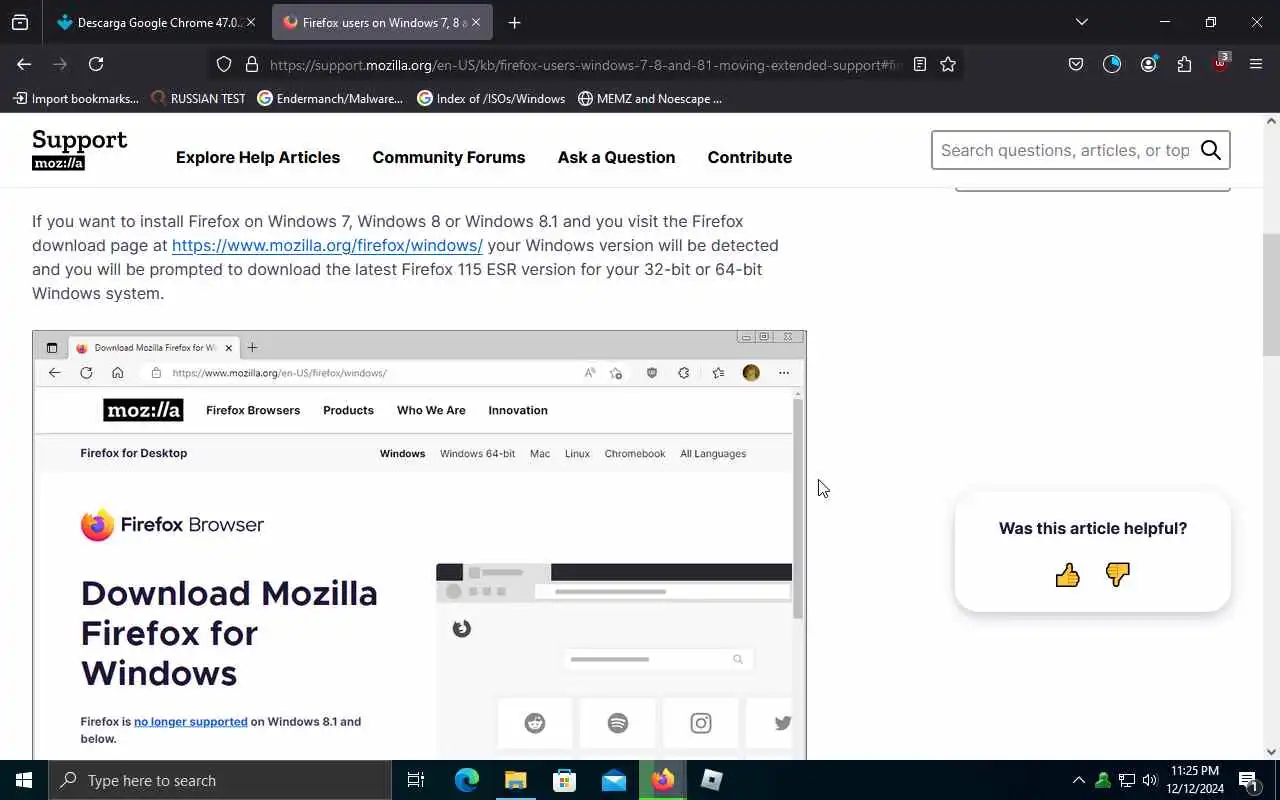Open Firefox View in the tab strip
Screen dimensions: 1280x800
click(x=20, y=22)
